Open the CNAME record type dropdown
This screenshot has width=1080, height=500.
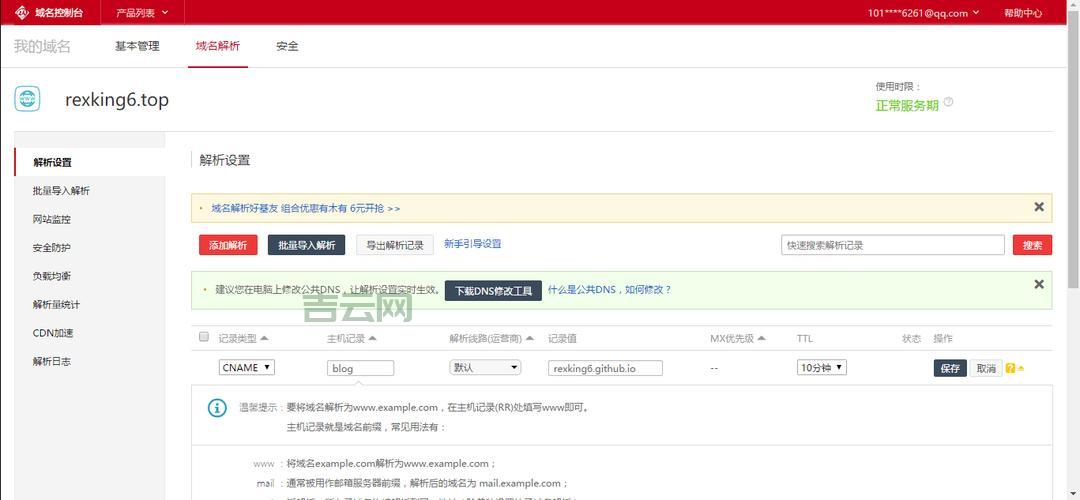pos(247,368)
